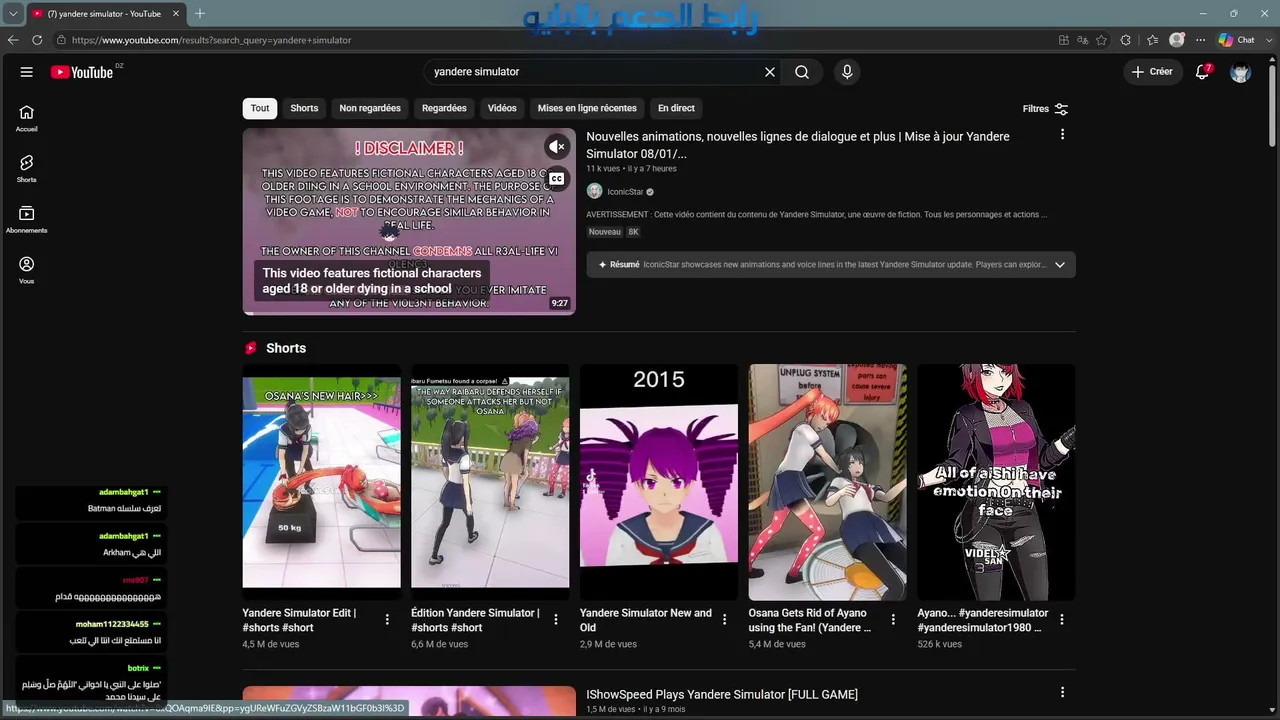Viewport: 1280px width, 720px height.
Task: Select the Tout filter chip
Action: [x=260, y=108]
